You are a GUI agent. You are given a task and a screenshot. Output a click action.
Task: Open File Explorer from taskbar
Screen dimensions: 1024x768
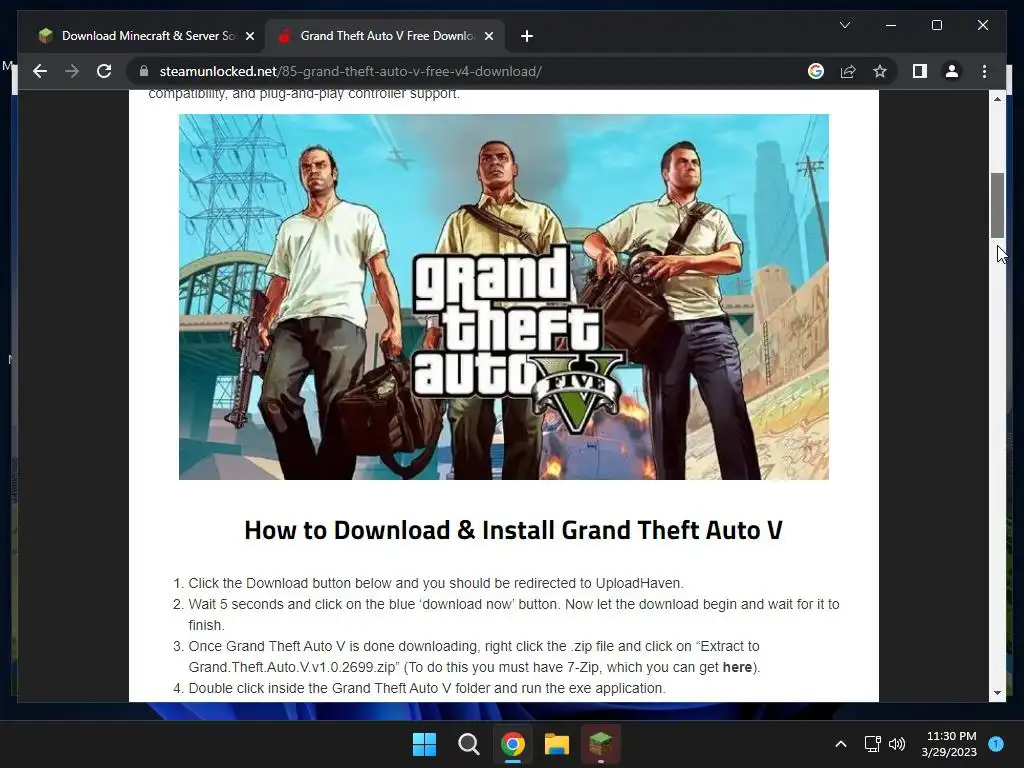click(x=557, y=744)
